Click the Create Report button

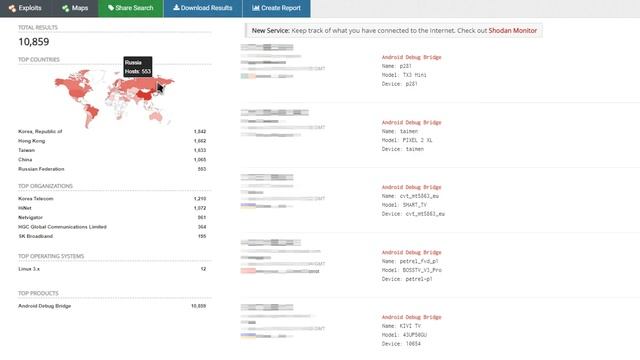coord(276,8)
